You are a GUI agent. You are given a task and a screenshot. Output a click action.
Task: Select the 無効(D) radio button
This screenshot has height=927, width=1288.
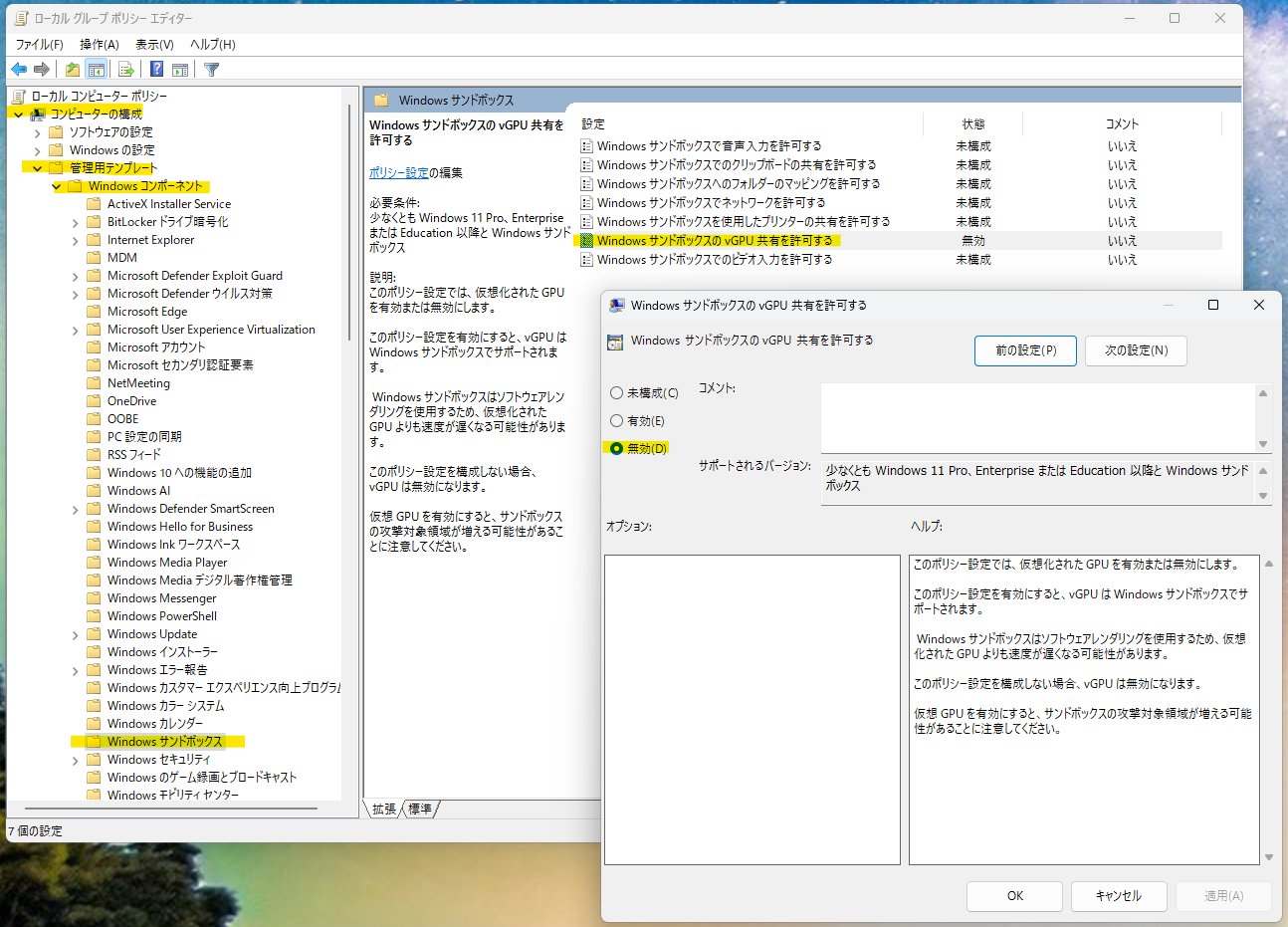[x=617, y=449]
